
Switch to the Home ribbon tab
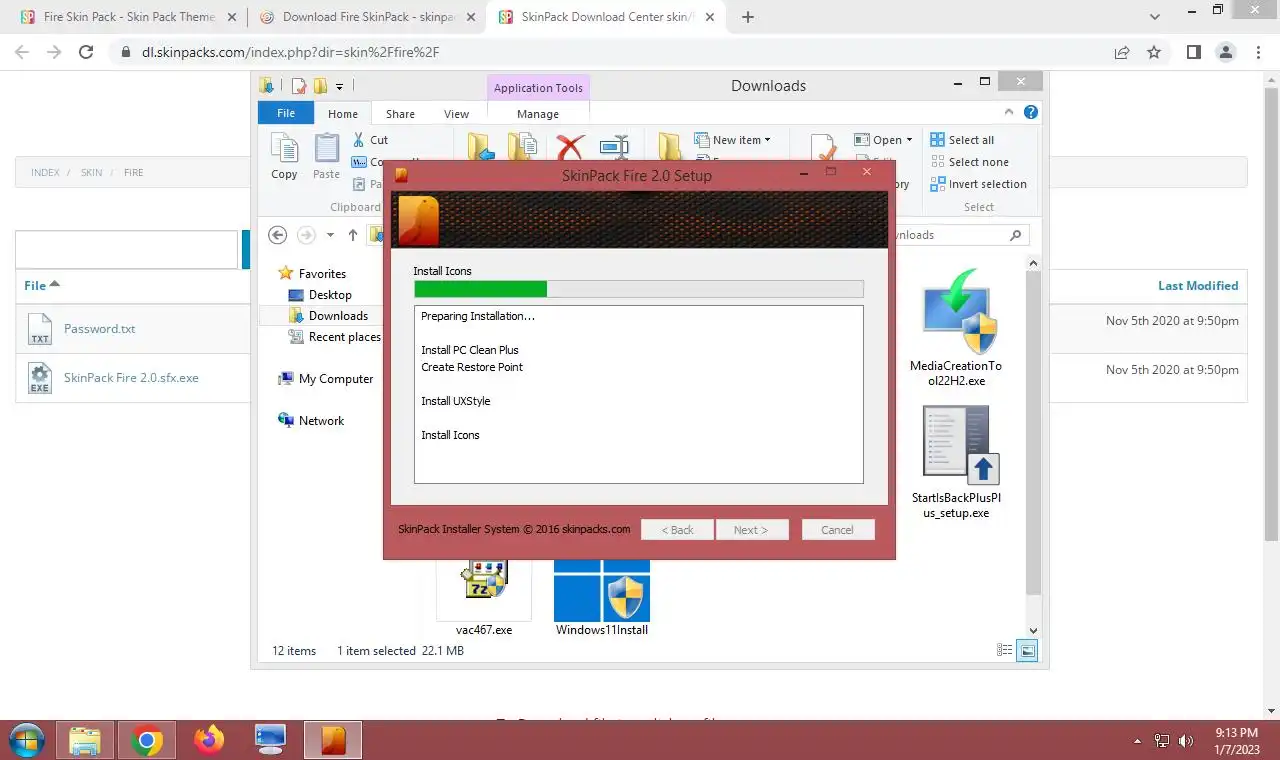tap(343, 114)
